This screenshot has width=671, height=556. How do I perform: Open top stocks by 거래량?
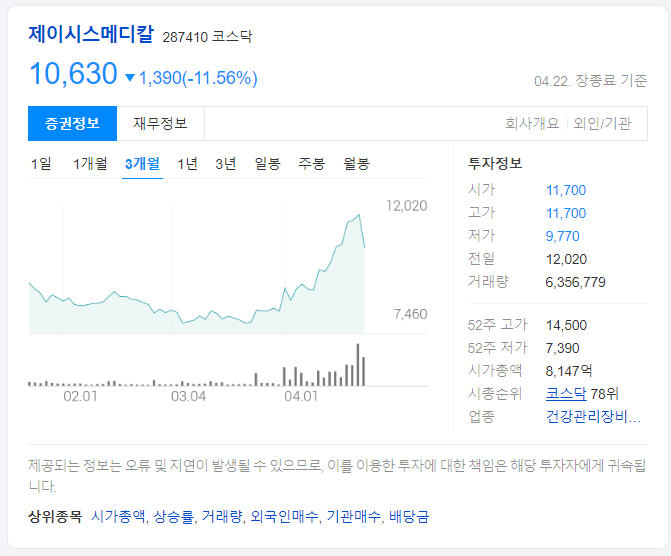(222, 516)
